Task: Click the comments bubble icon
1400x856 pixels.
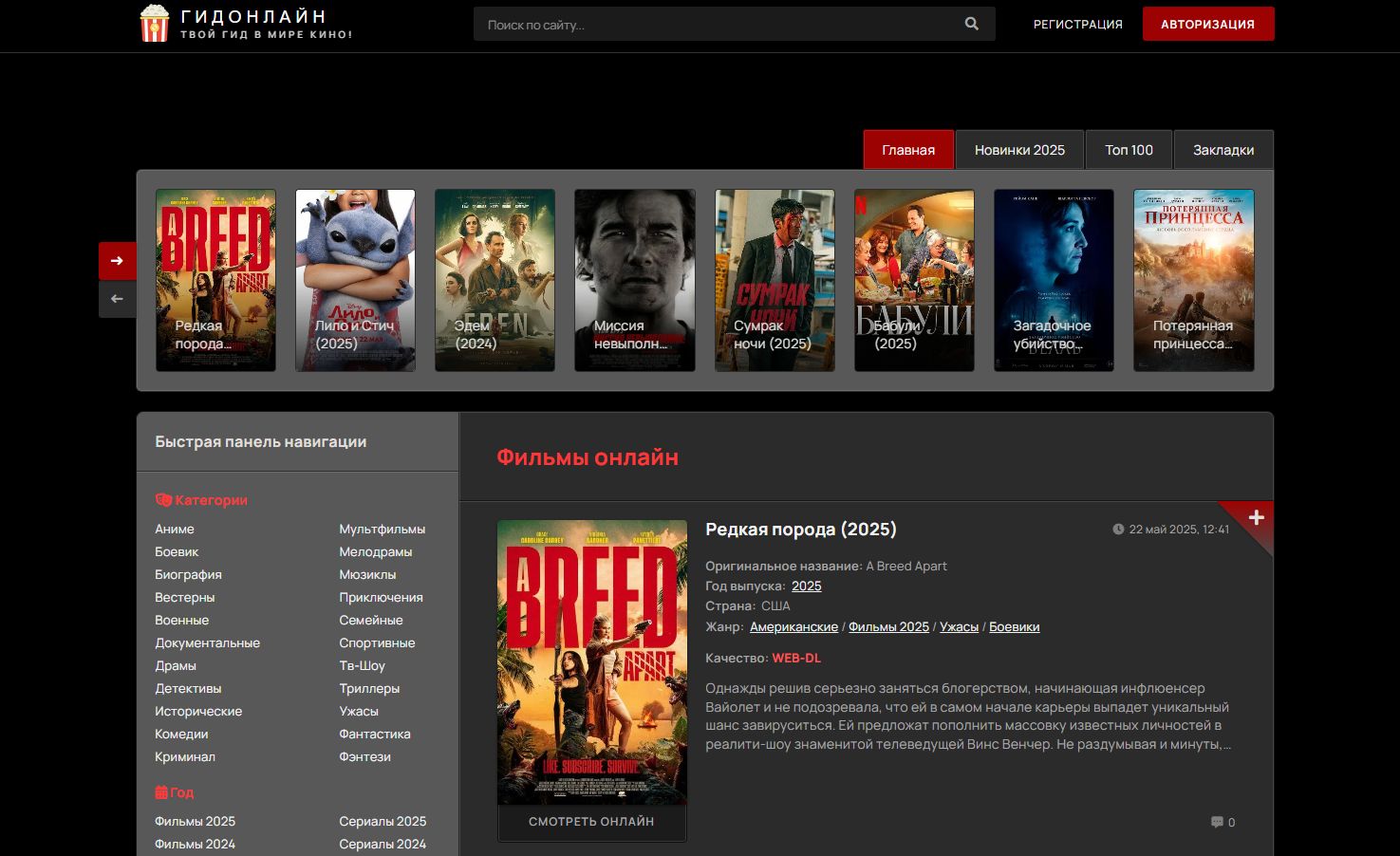Action: [1217, 822]
